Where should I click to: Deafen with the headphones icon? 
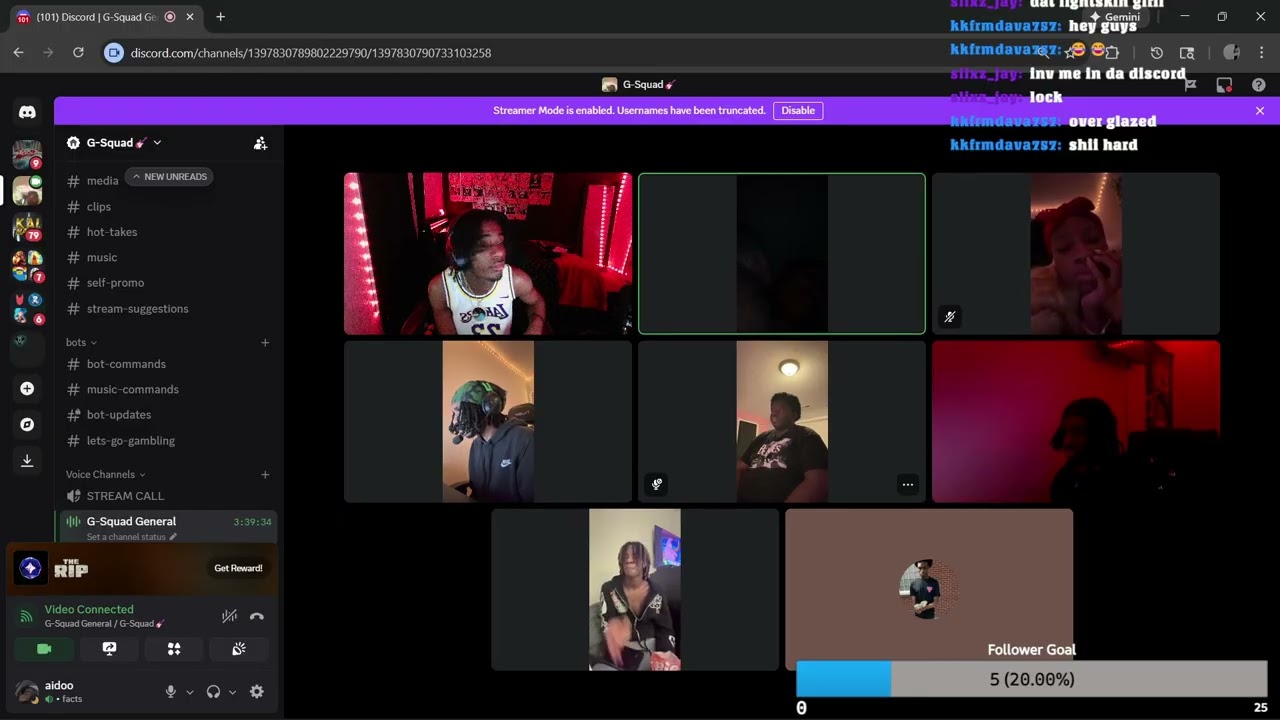pyautogui.click(x=213, y=691)
